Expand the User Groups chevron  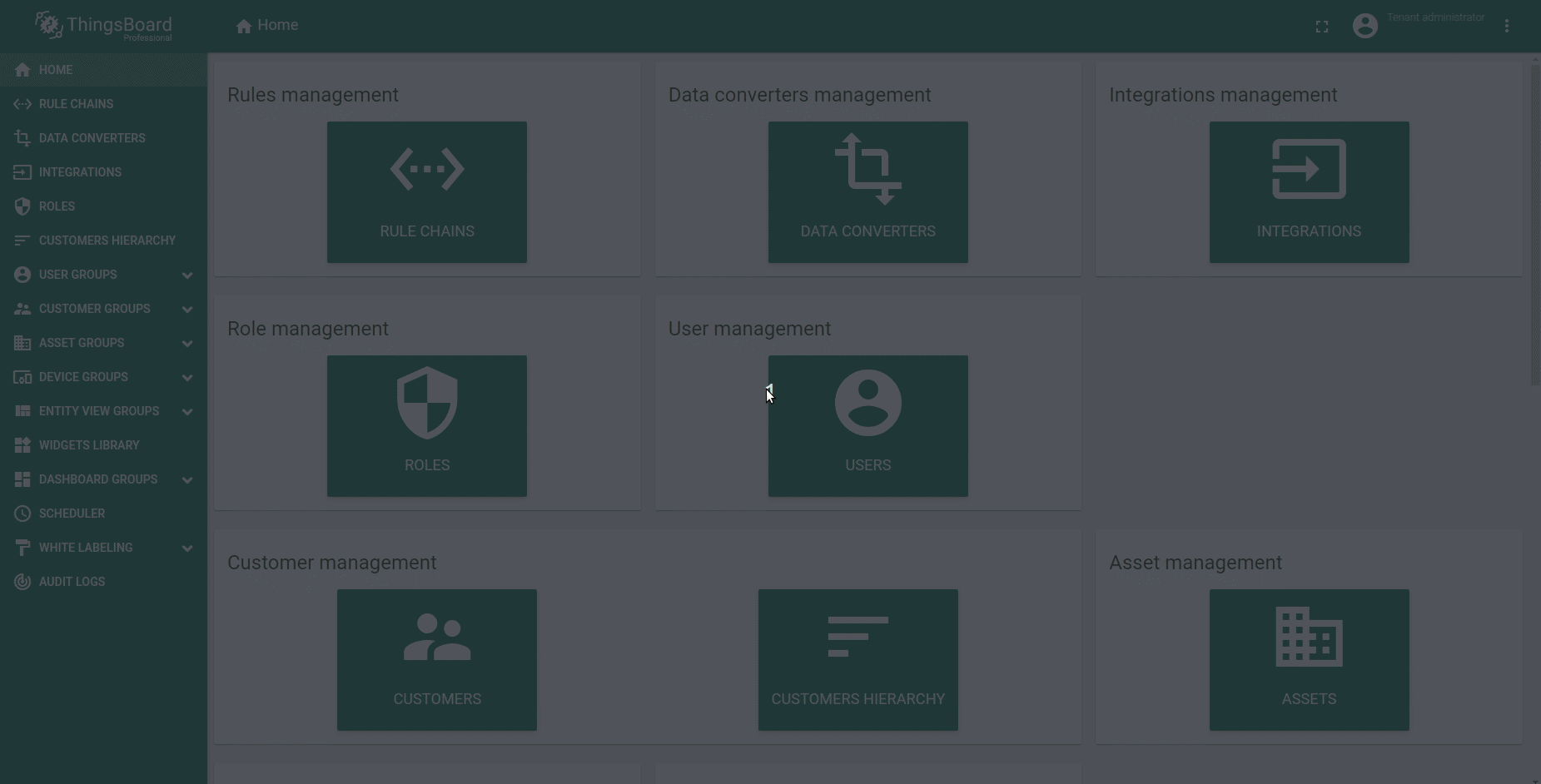click(x=187, y=275)
